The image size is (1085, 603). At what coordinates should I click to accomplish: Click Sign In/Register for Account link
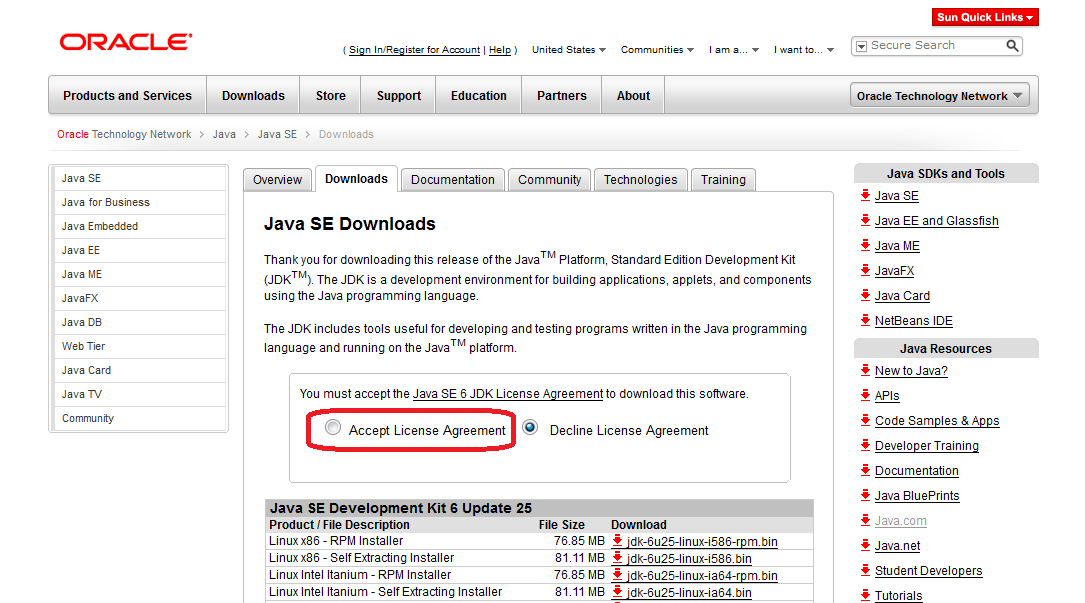pyautogui.click(x=414, y=50)
